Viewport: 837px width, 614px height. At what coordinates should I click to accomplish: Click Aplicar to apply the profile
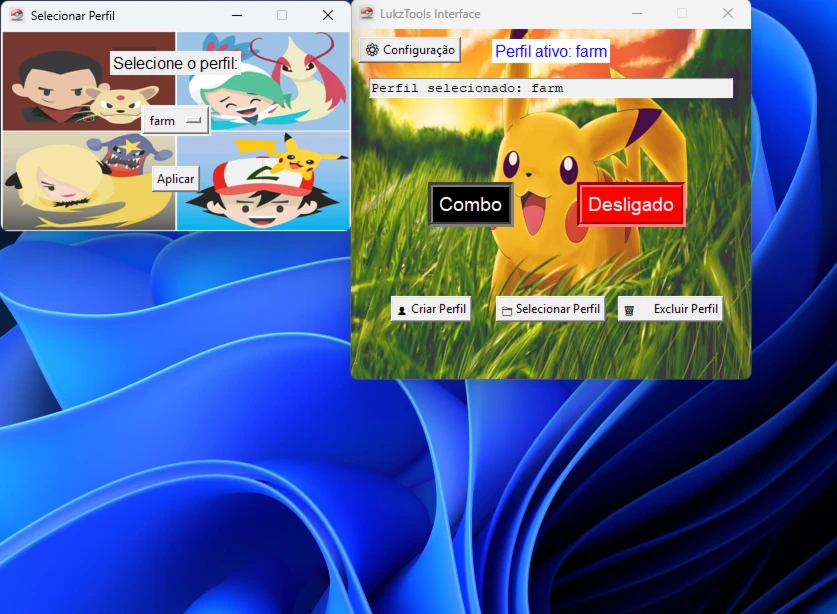tap(176, 179)
